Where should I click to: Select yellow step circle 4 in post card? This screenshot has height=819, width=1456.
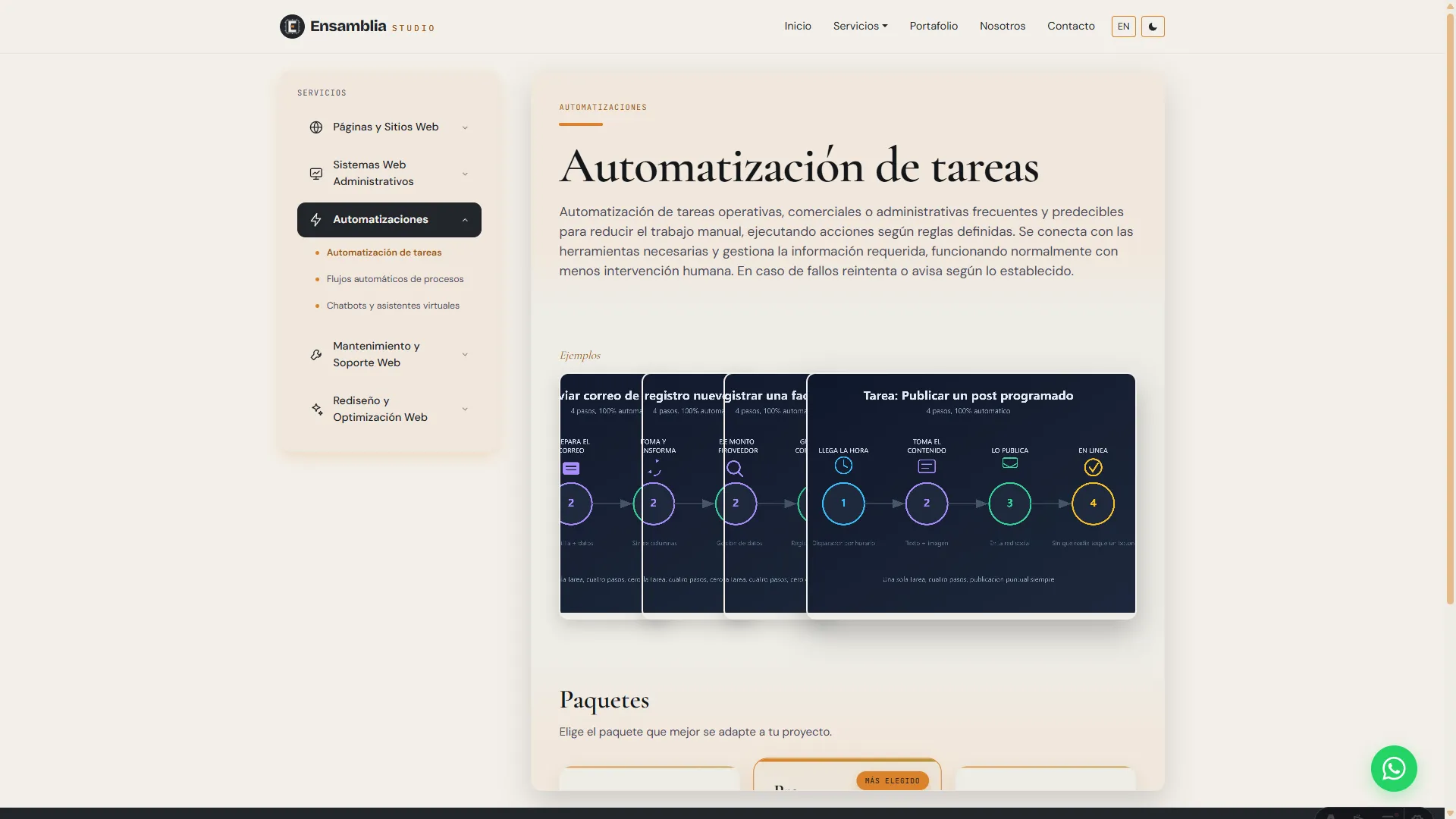[x=1093, y=504]
